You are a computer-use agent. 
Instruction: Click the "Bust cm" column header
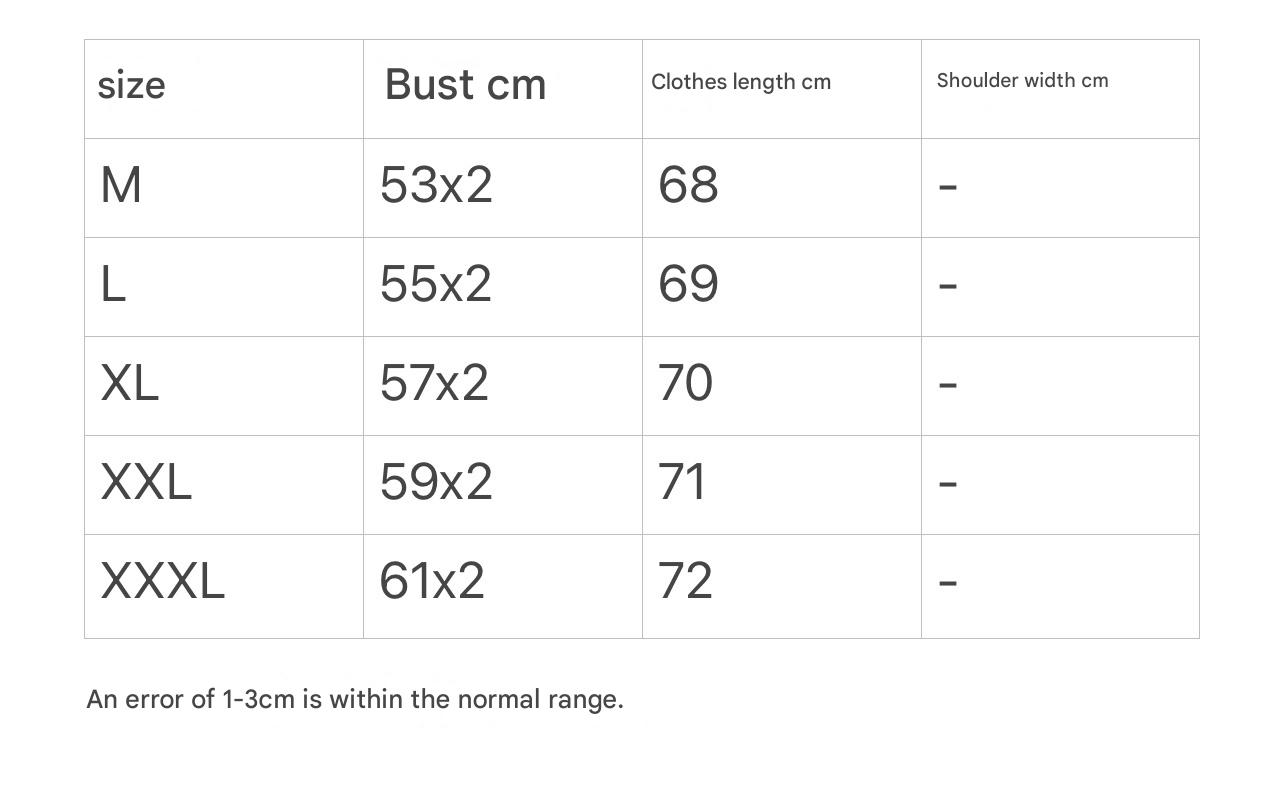click(x=465, y=85)
